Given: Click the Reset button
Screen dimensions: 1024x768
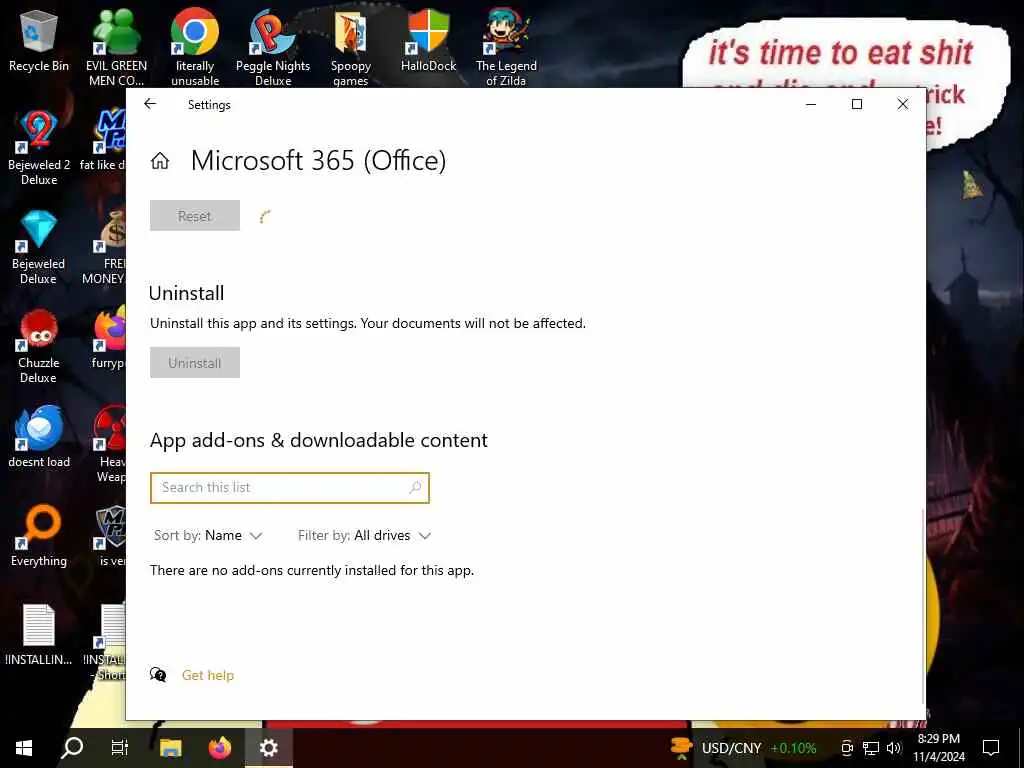Looking at the screenshot, I should point(195,216).
